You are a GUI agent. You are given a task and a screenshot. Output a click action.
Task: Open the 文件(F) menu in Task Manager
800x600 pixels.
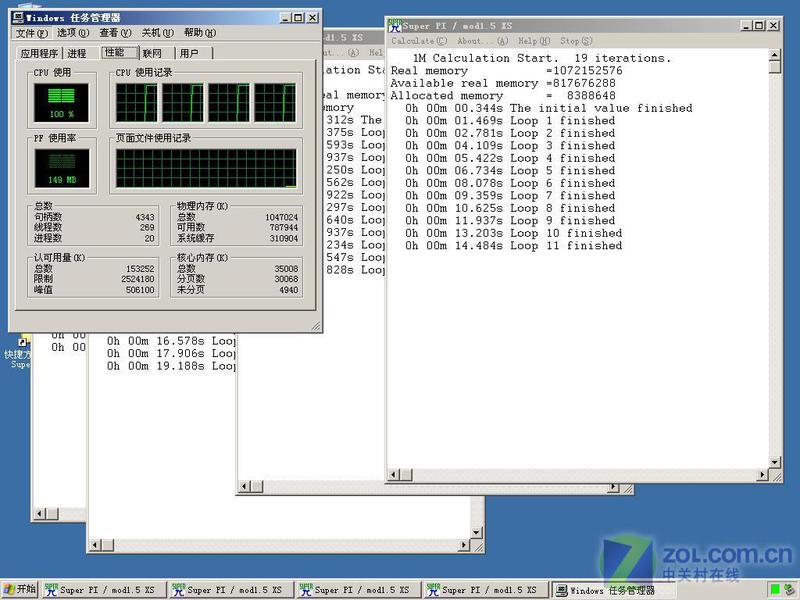point(31,33)
